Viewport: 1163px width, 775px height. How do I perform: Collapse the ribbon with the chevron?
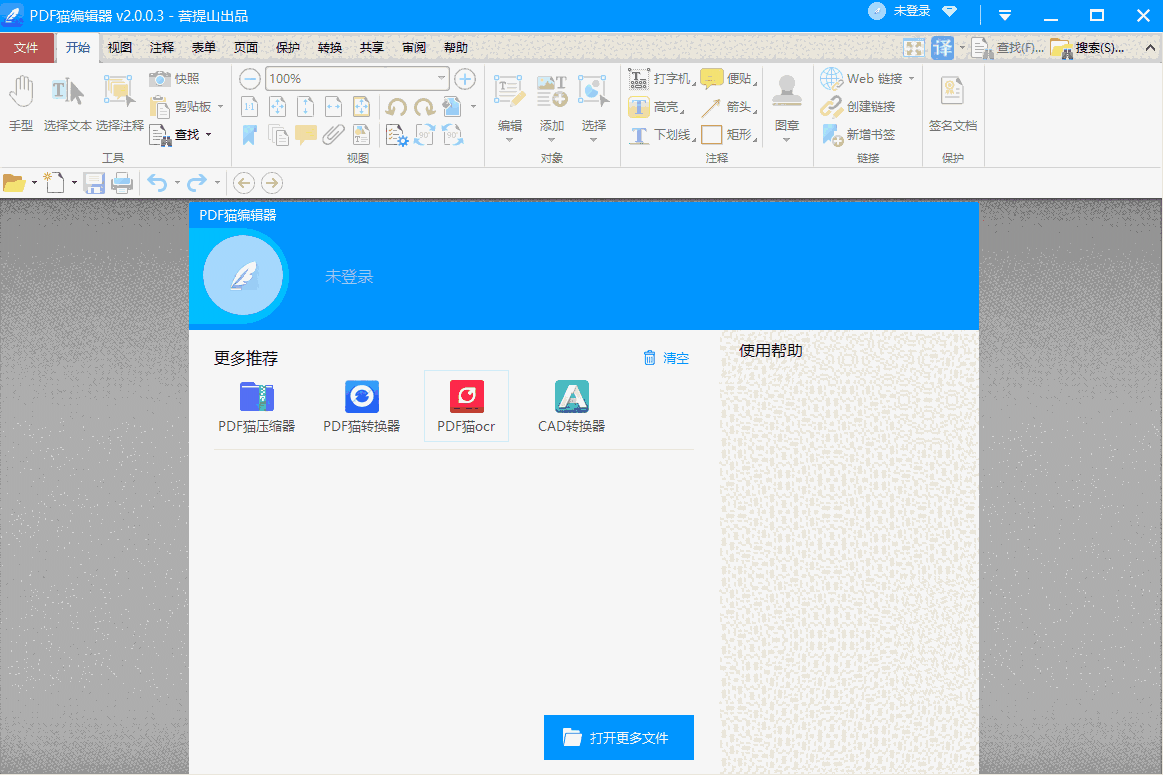1005,15
